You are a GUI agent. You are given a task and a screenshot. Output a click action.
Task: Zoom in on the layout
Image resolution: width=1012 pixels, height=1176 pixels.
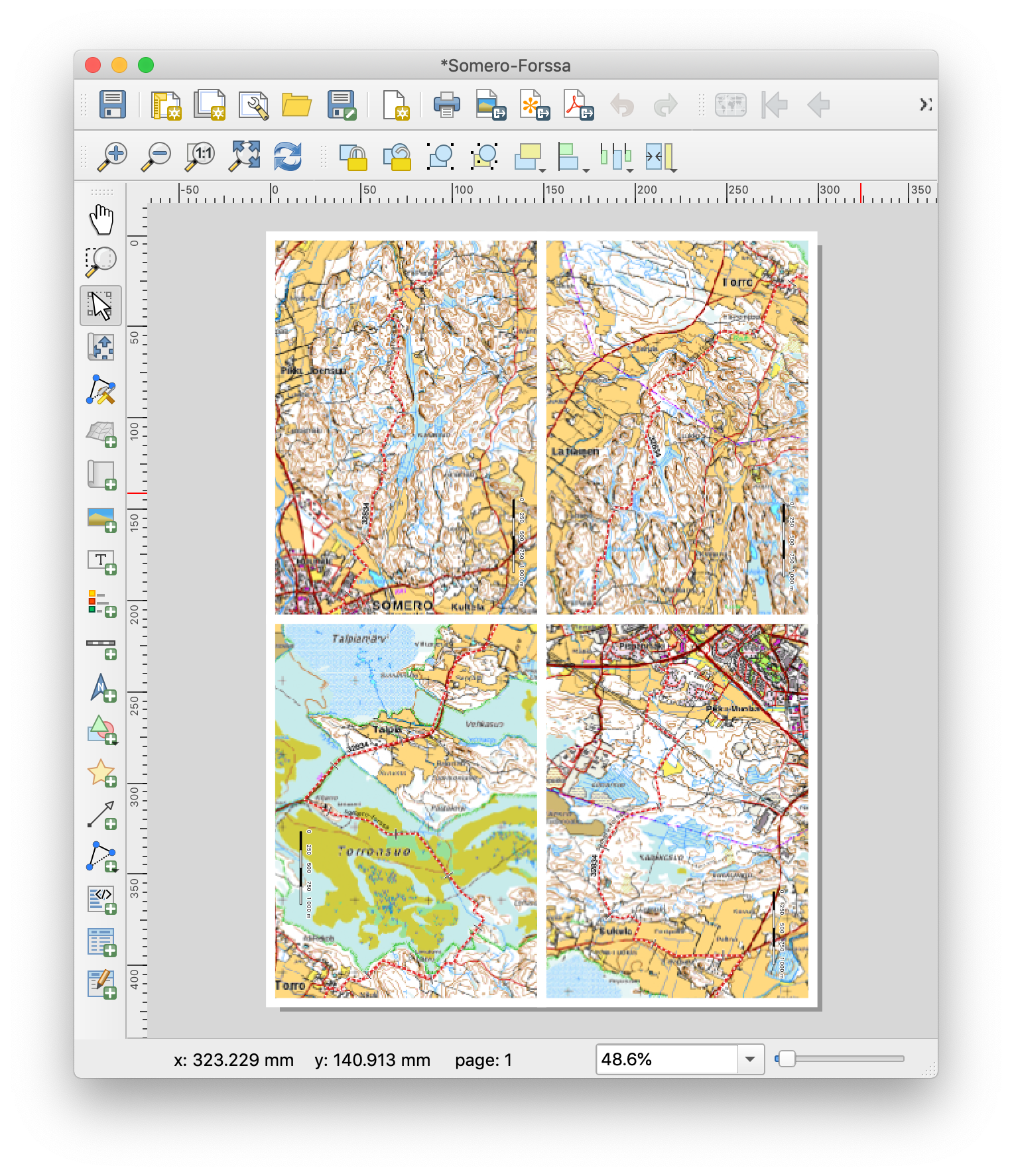[x=113, y=156]
